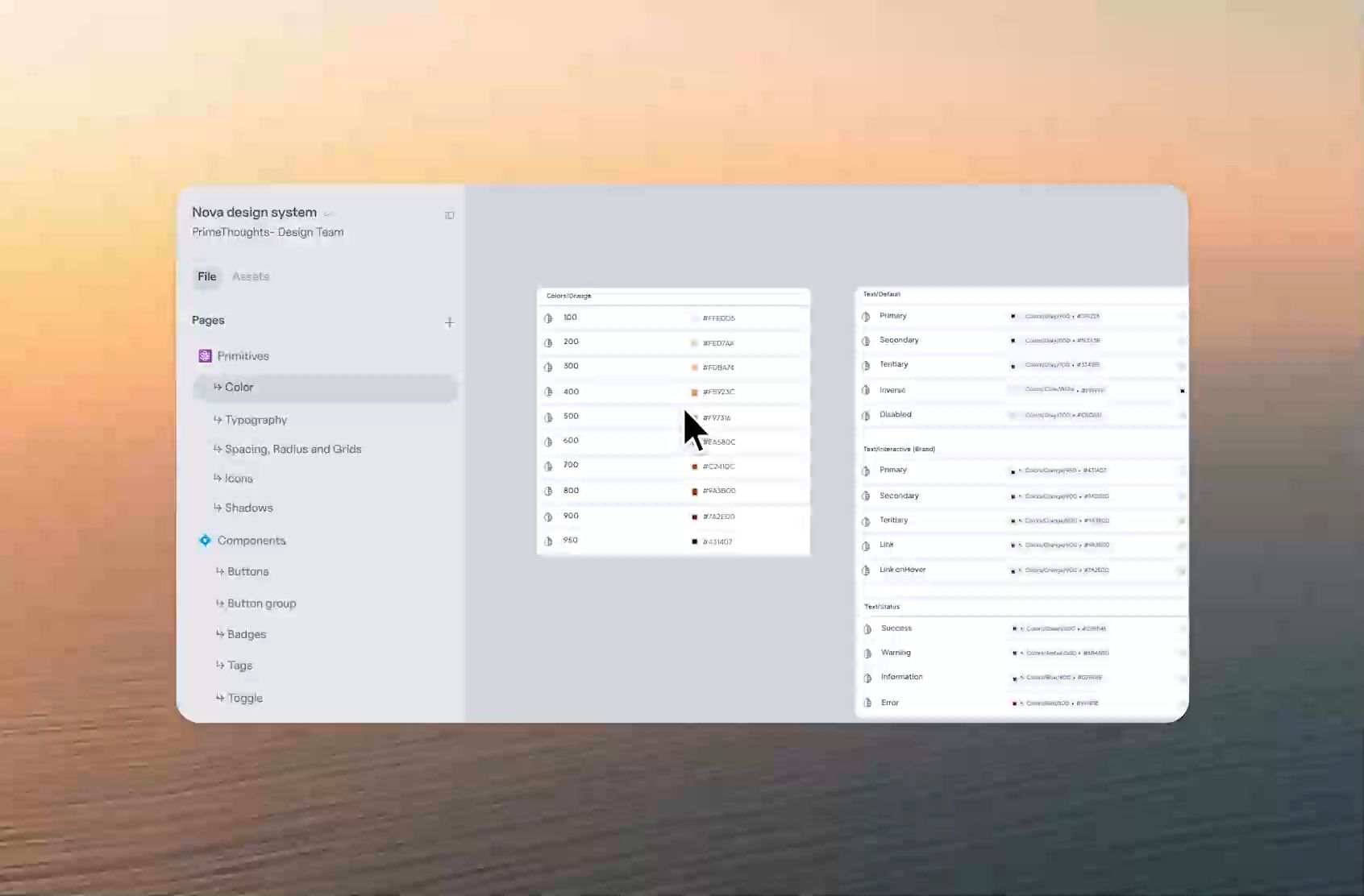Click the color variable icon for 950
Image resolution: width=1364 pixels, height=896 pixels.
tap(548, 541)
